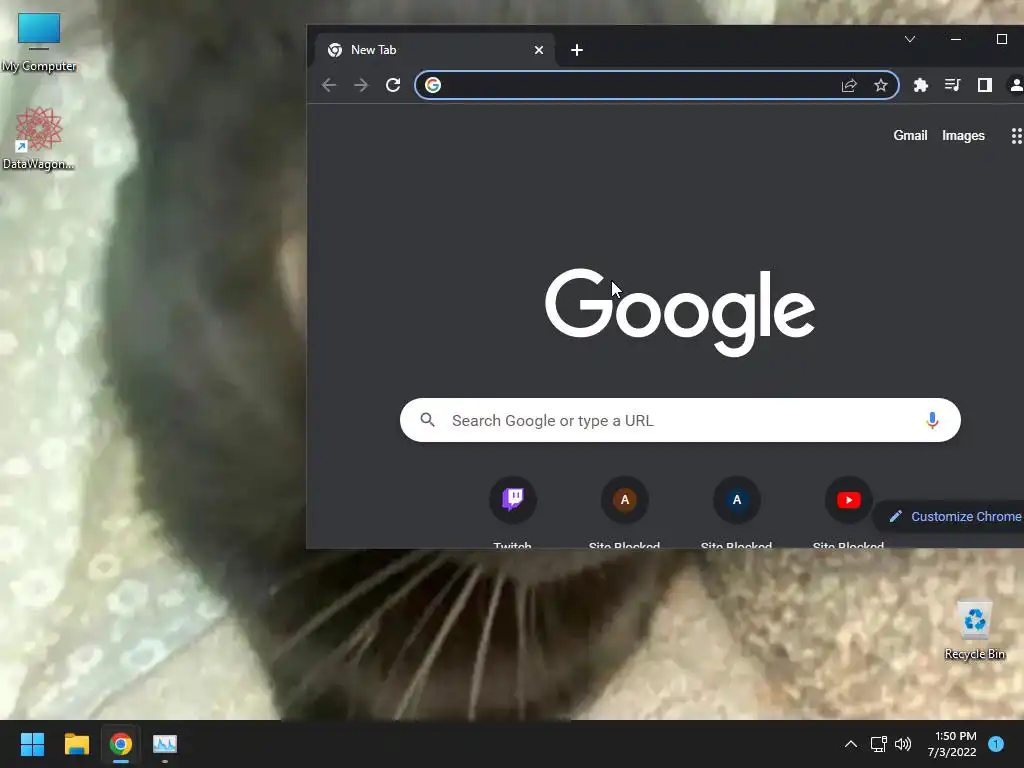
Task: Open the Google apps grid
Action: click(x=1016, y=136)
